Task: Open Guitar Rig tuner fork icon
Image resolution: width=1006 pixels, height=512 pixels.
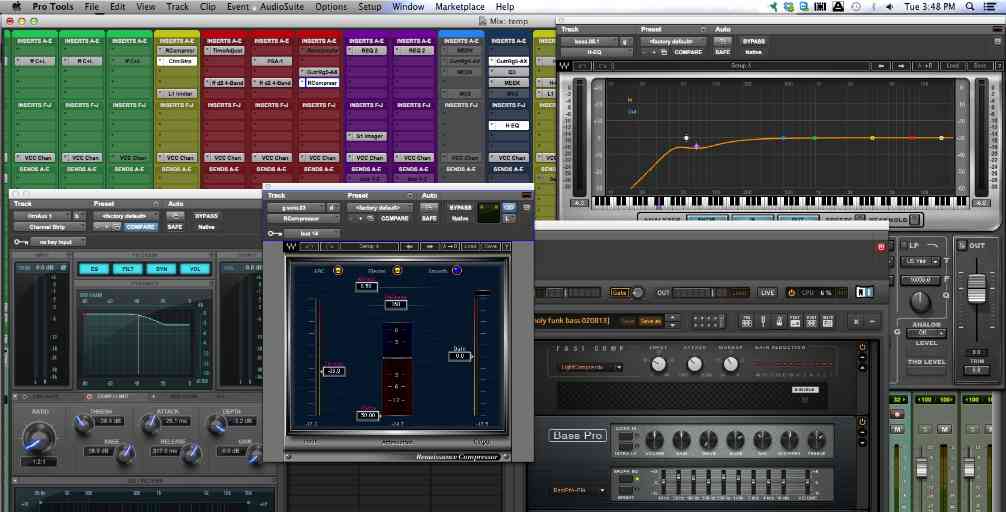Action: pyautogui.click(x=763, y=321)
